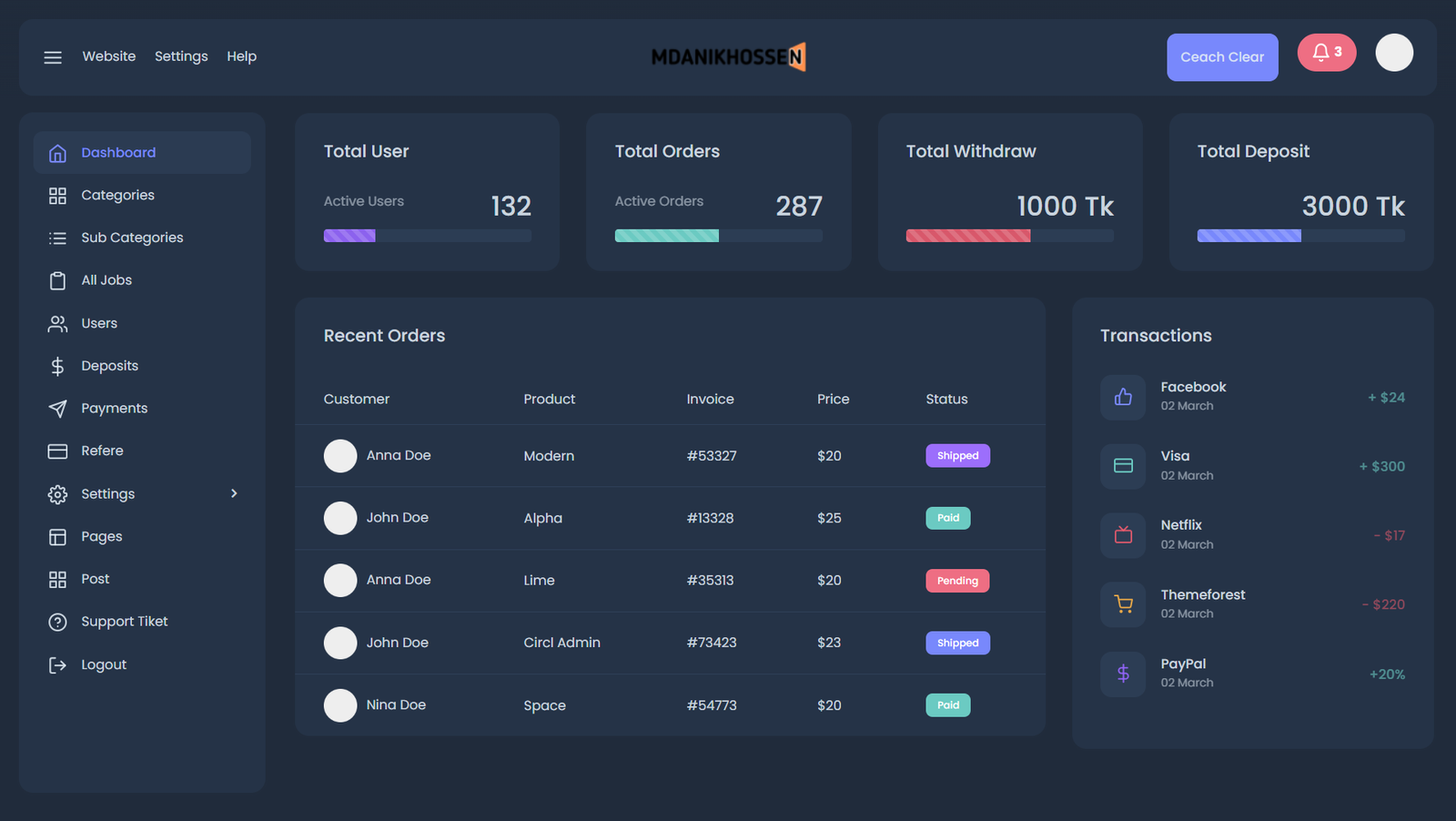Click the Status column header
The image size is (1456, 821).
coord(946,399)
